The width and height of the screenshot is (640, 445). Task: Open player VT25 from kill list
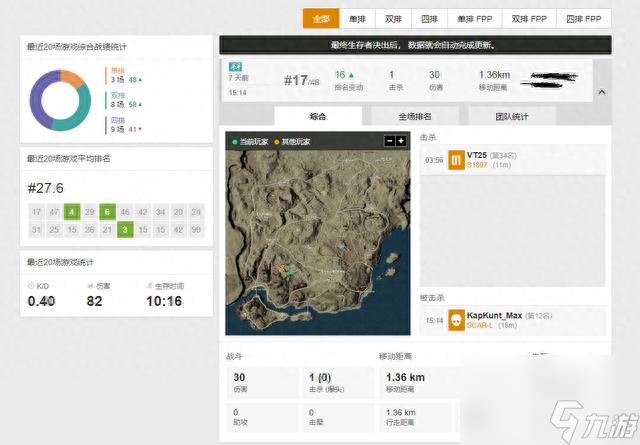[x=477, y=155]
